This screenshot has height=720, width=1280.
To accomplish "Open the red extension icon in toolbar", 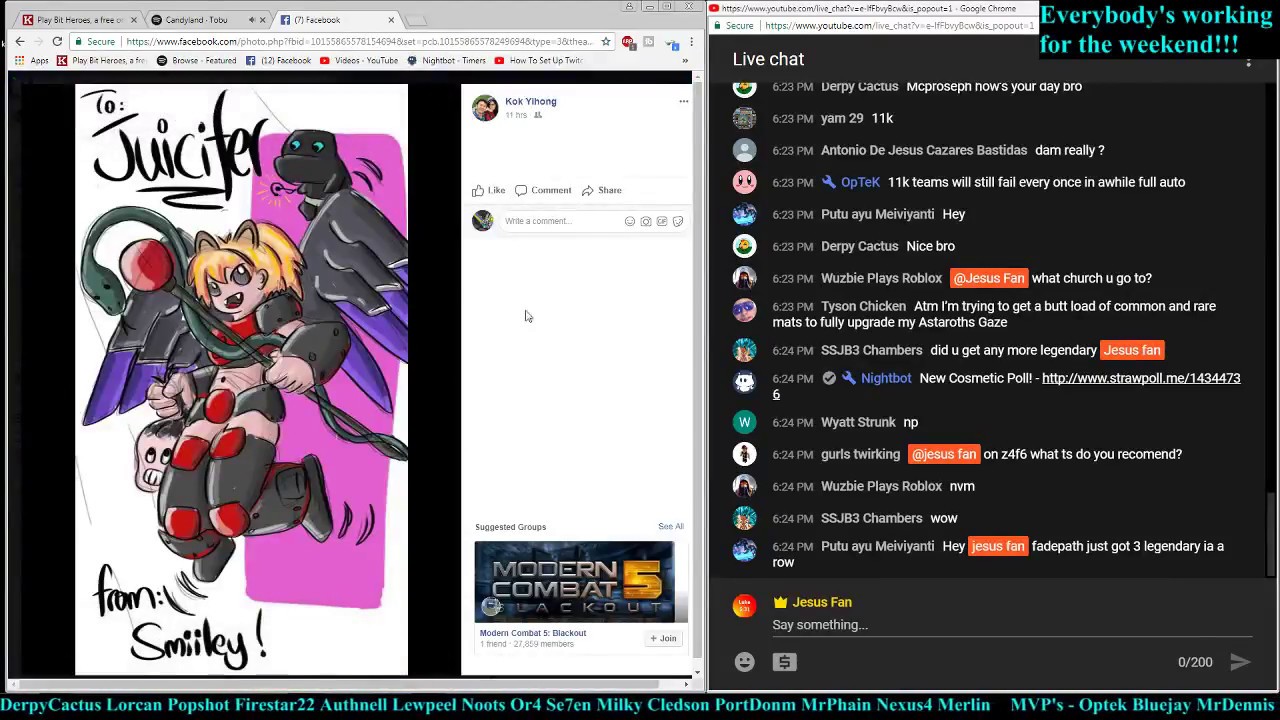I will tap(627, 42).
